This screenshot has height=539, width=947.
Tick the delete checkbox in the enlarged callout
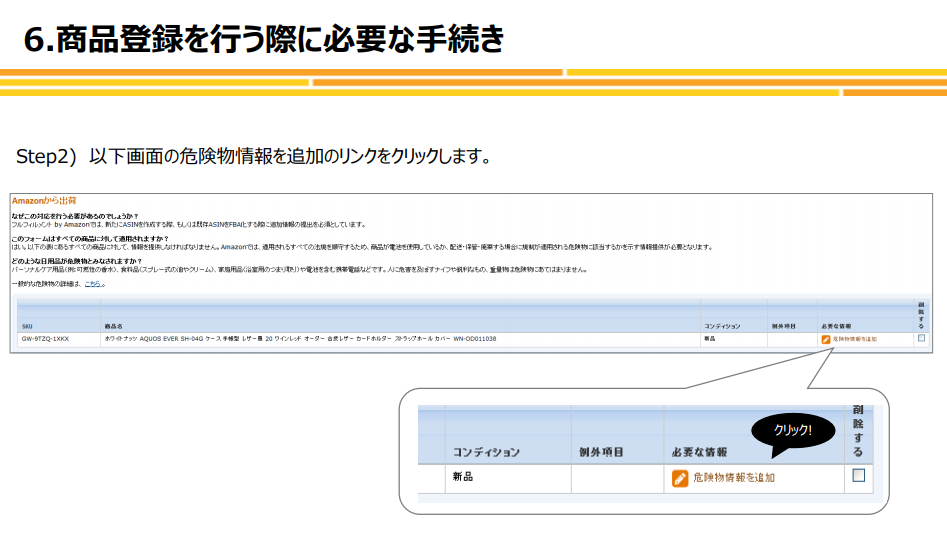coord(858,476)
